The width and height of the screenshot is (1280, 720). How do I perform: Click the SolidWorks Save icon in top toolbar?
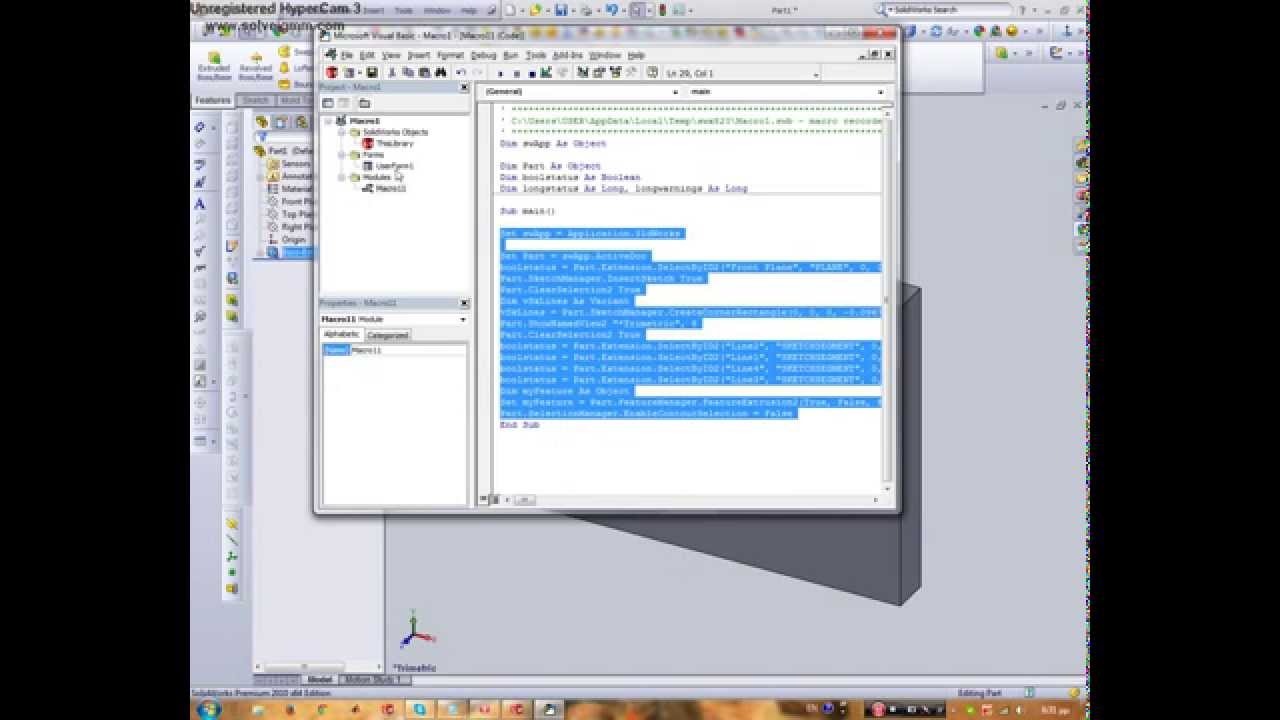tap(562, 10)
